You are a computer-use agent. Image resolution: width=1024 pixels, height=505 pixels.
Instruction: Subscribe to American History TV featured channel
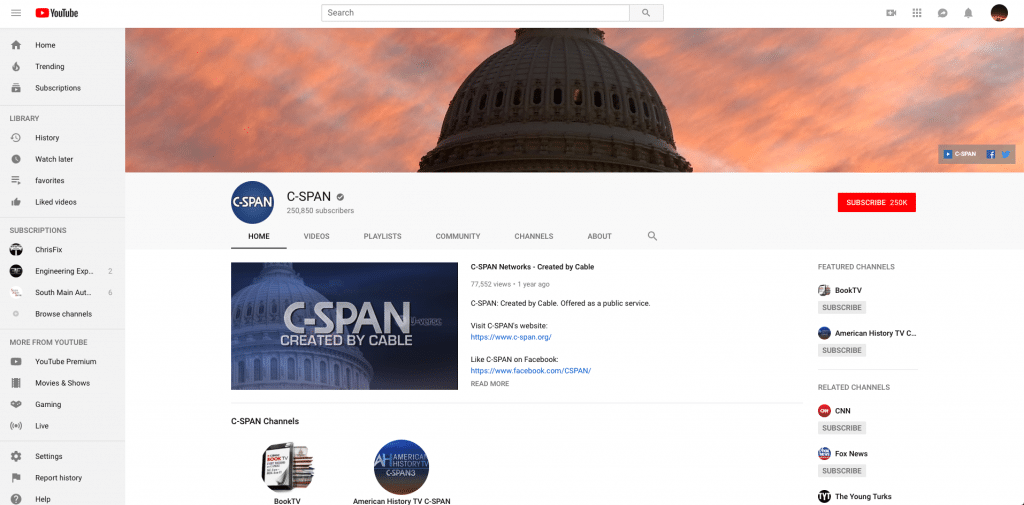842,350
